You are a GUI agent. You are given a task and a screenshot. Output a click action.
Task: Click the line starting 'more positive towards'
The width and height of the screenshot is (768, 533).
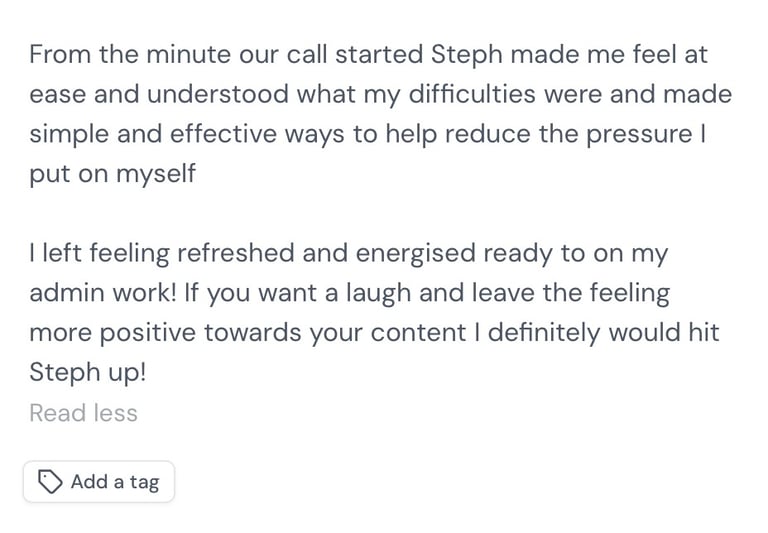coord(374,333)
